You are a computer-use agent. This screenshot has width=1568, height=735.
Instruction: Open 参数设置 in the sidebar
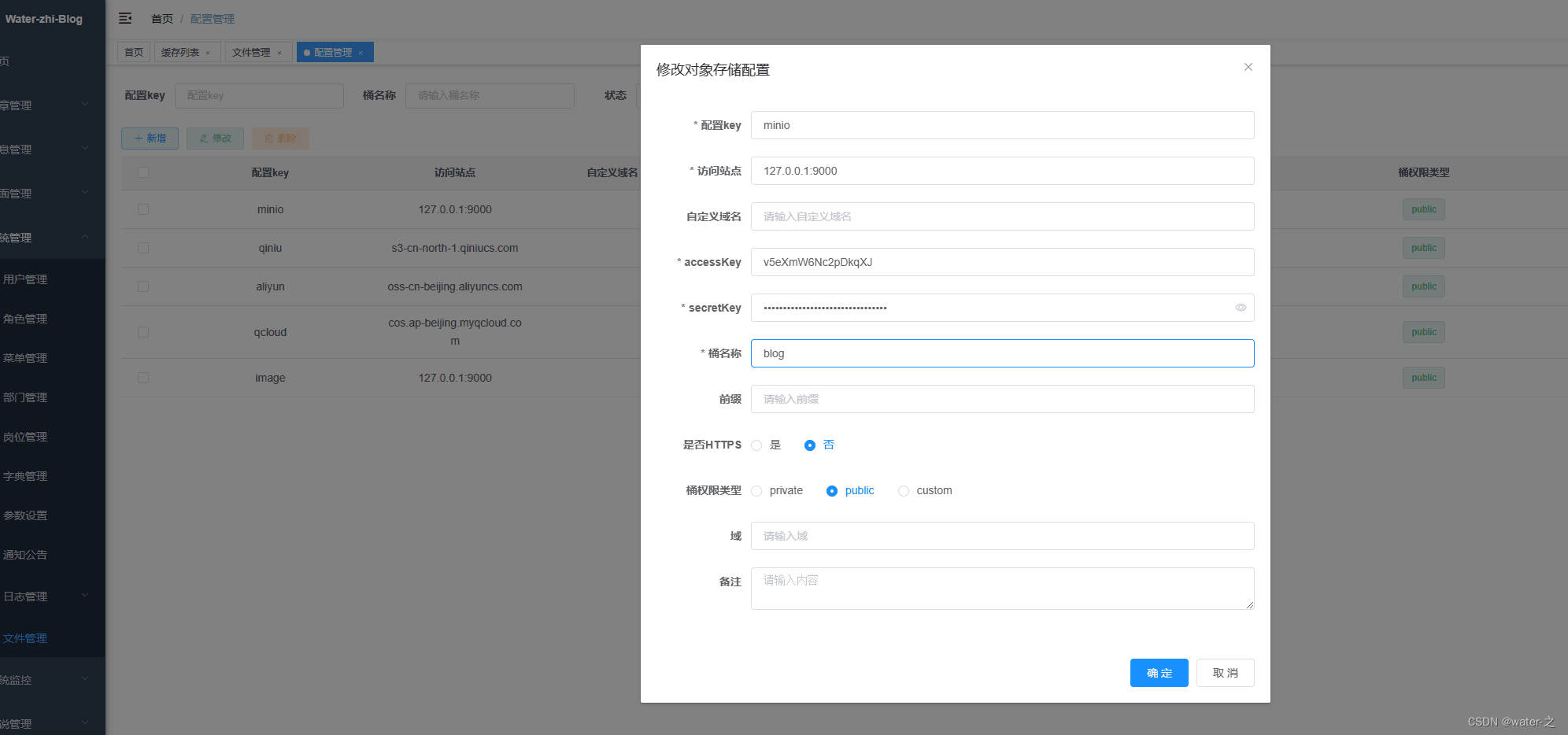click(25, 515)
